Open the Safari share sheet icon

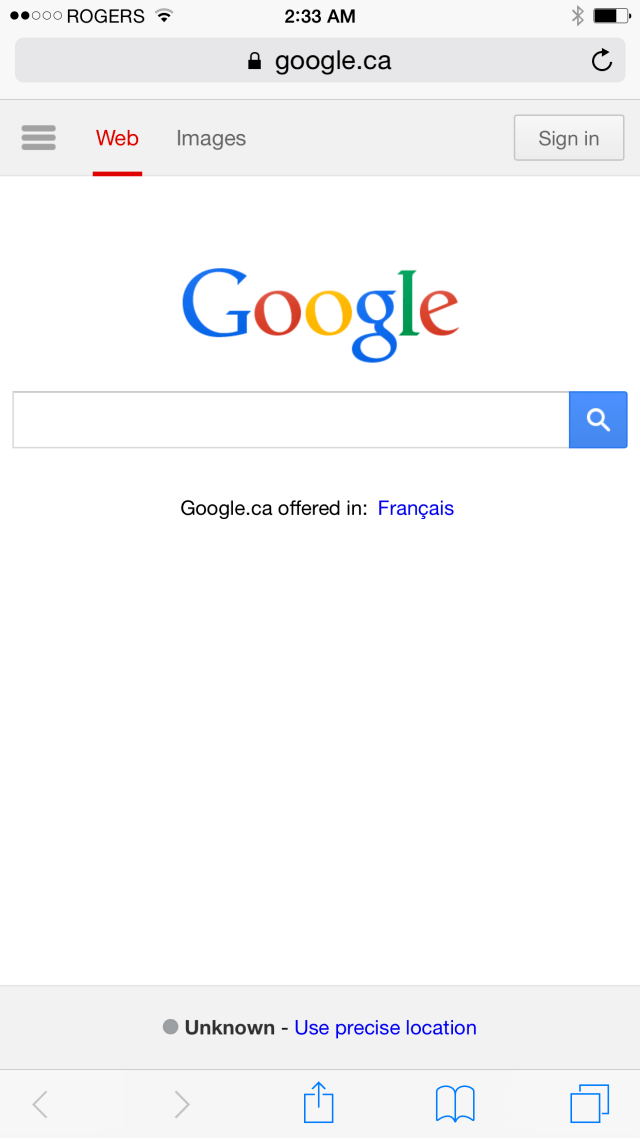click(319, 1103)
